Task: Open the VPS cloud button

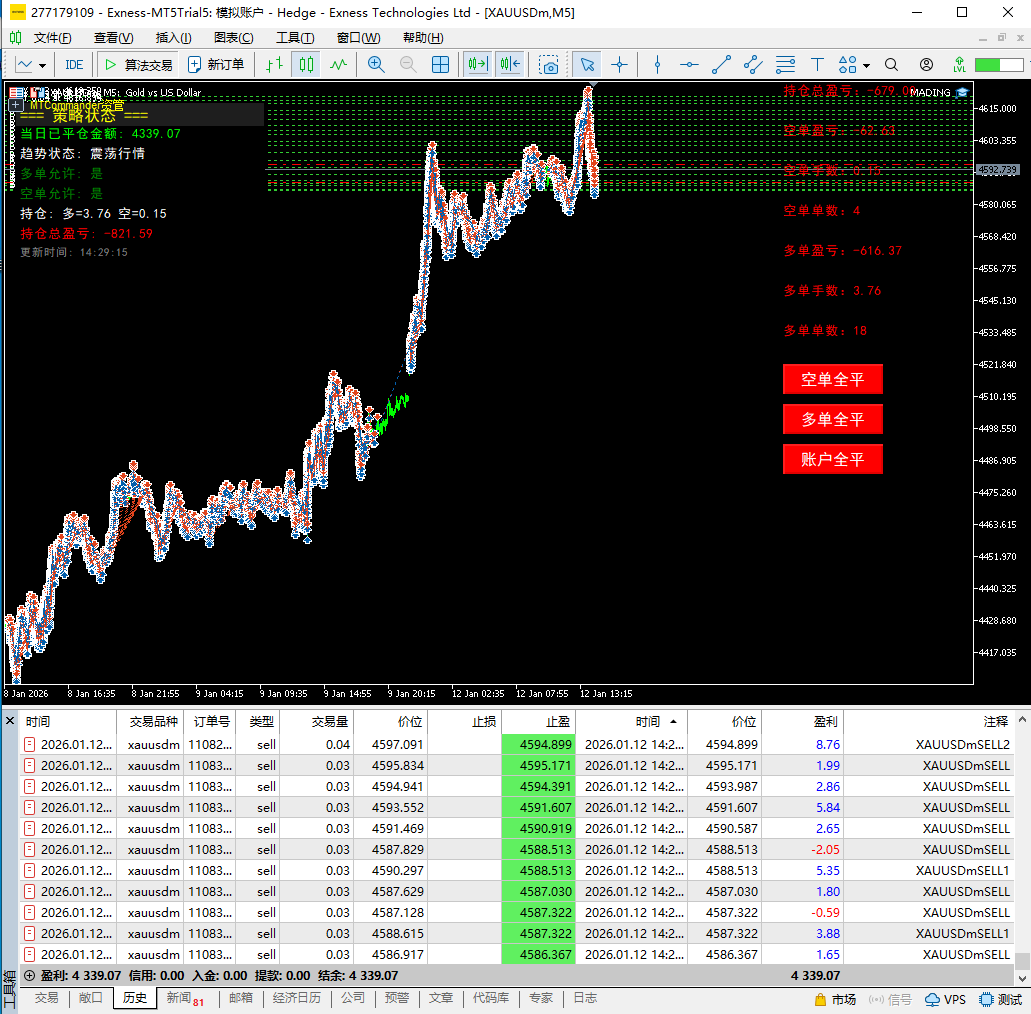Action: (946, 1000)
